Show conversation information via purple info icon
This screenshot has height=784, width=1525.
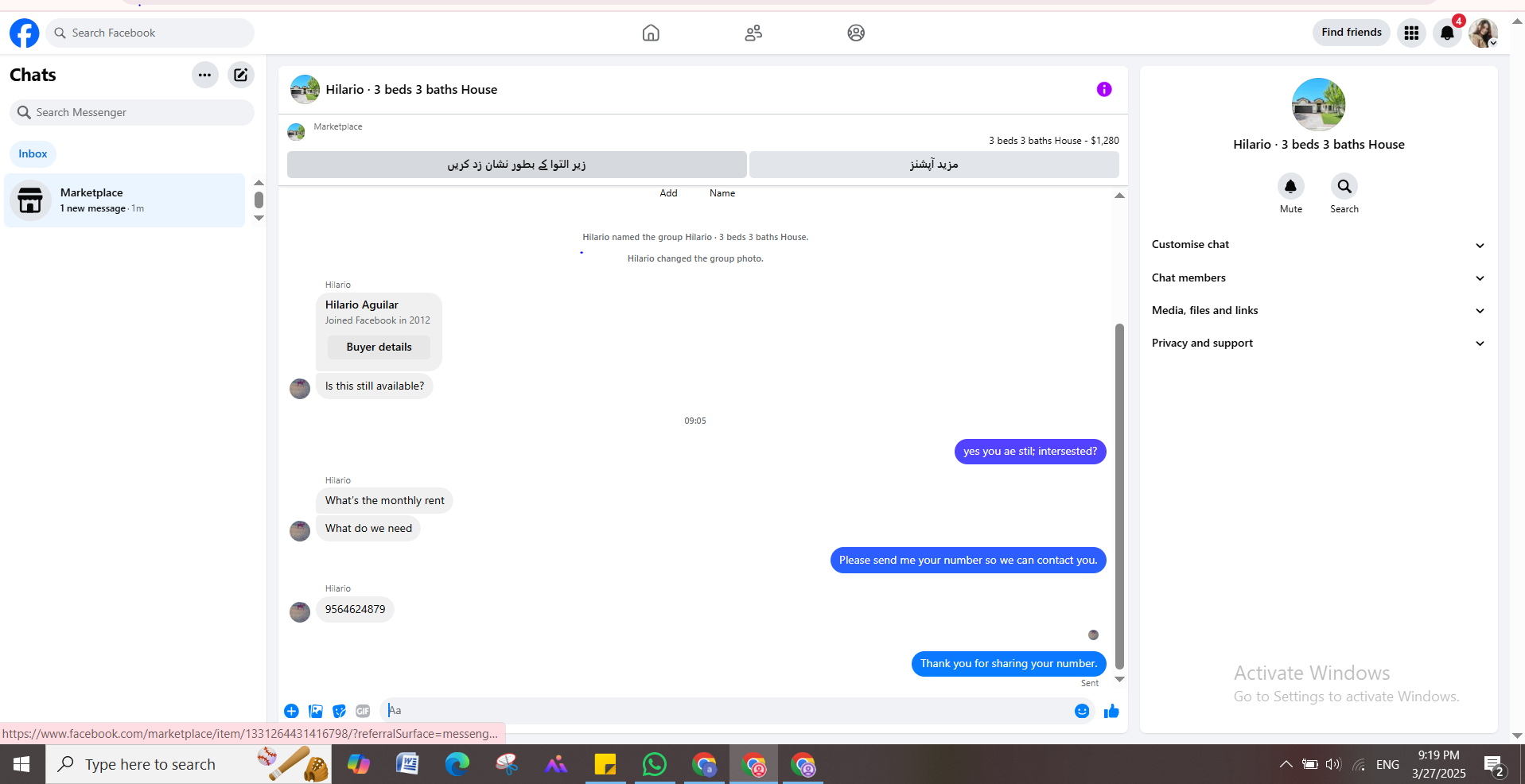coord(1103,89)
